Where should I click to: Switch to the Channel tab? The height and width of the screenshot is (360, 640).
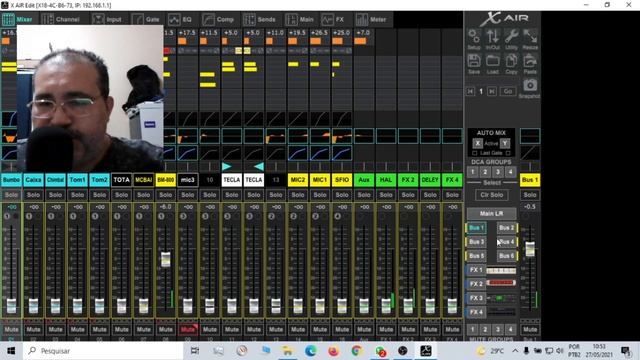tap(61, 19)
